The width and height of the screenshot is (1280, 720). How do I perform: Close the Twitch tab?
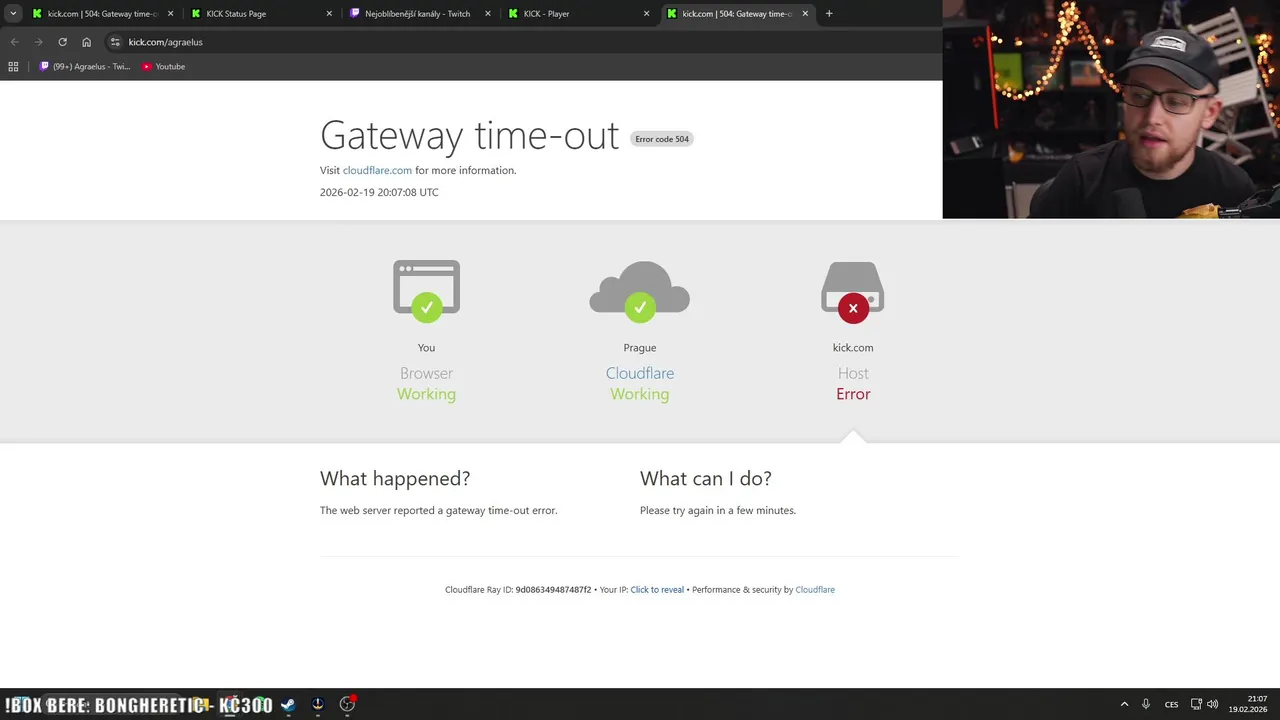pos(488,14)
